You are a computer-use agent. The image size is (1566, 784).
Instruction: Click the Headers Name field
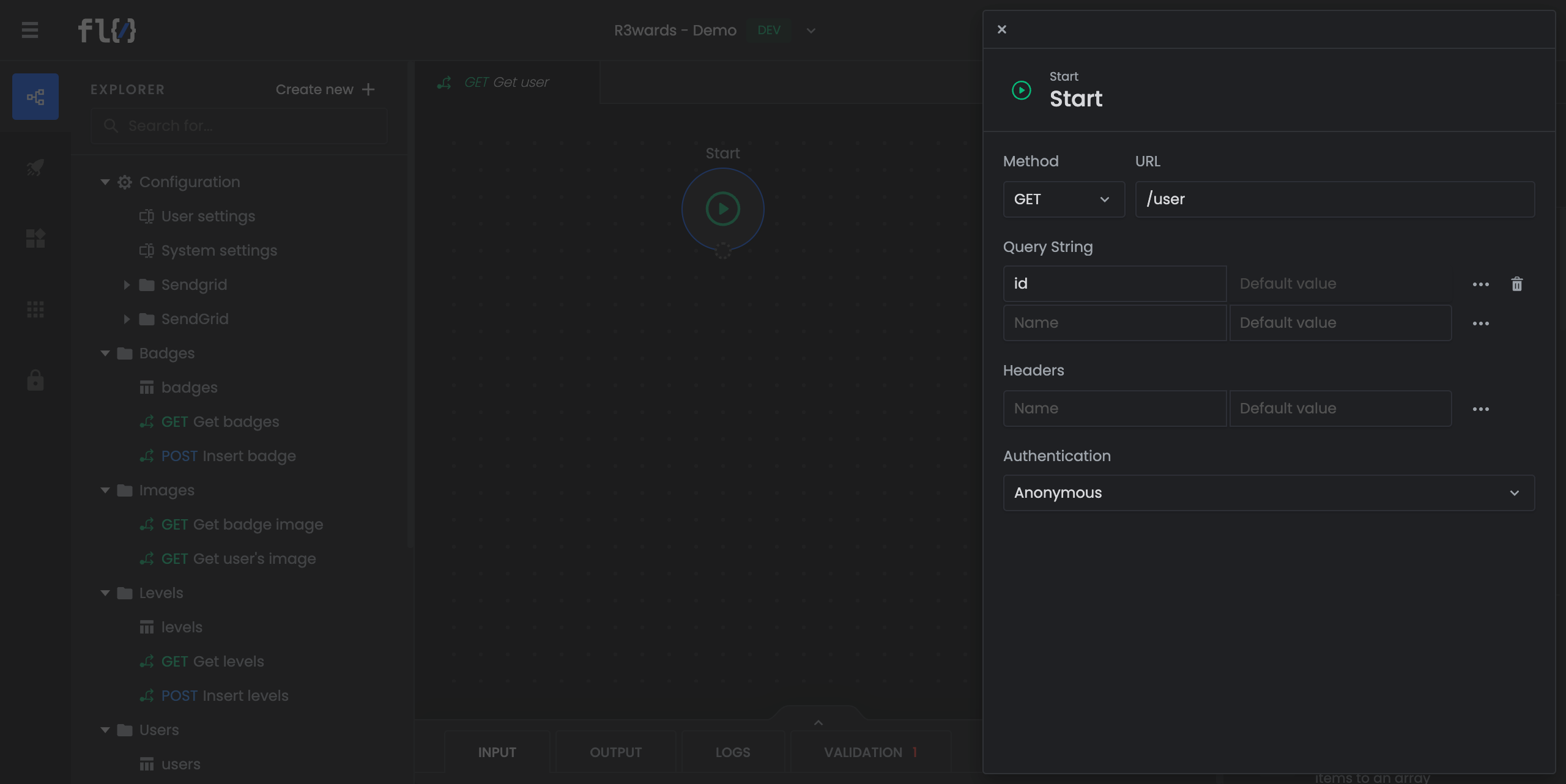(1115, 409)
